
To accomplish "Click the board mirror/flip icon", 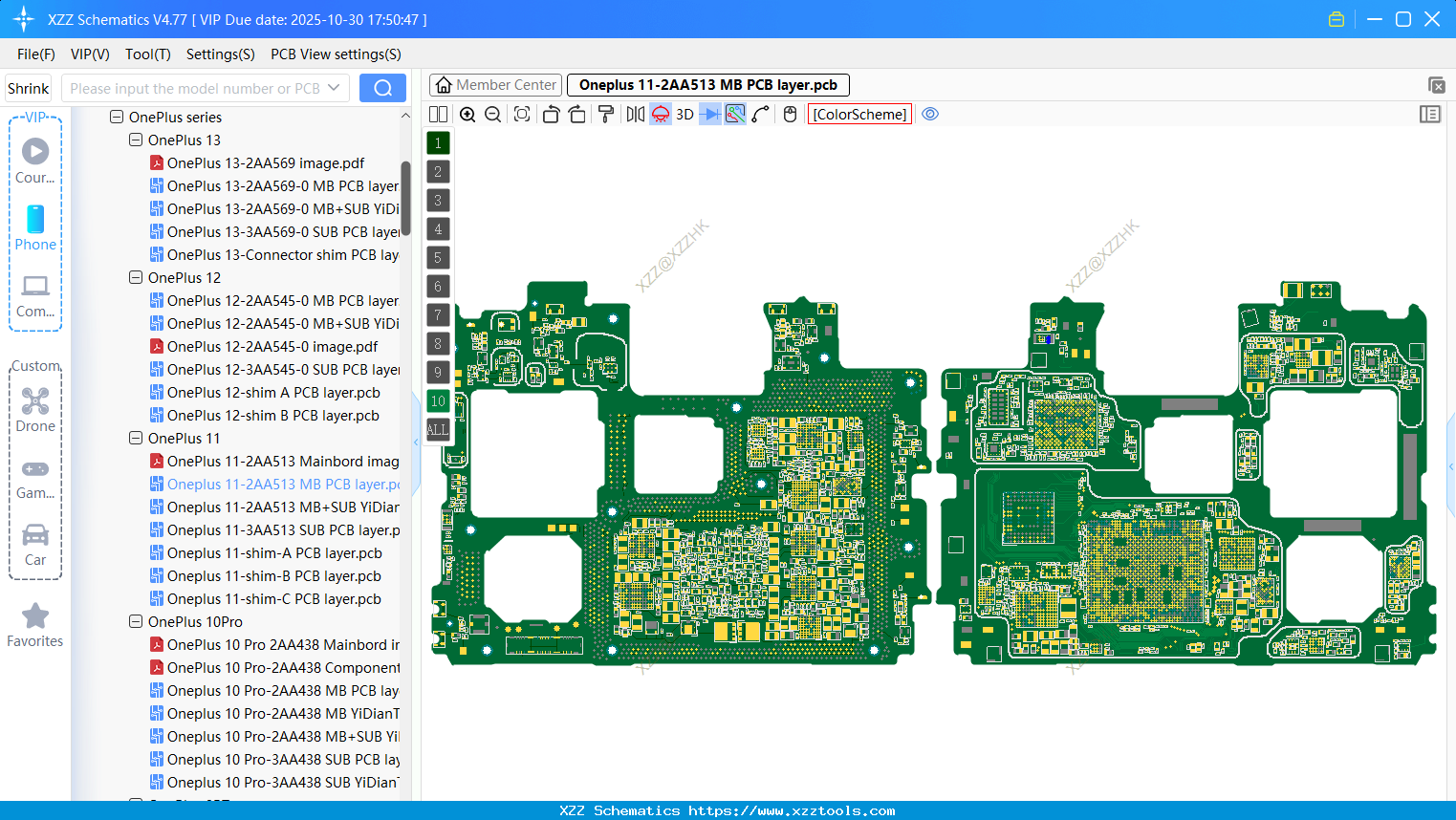I will (634, 114).
